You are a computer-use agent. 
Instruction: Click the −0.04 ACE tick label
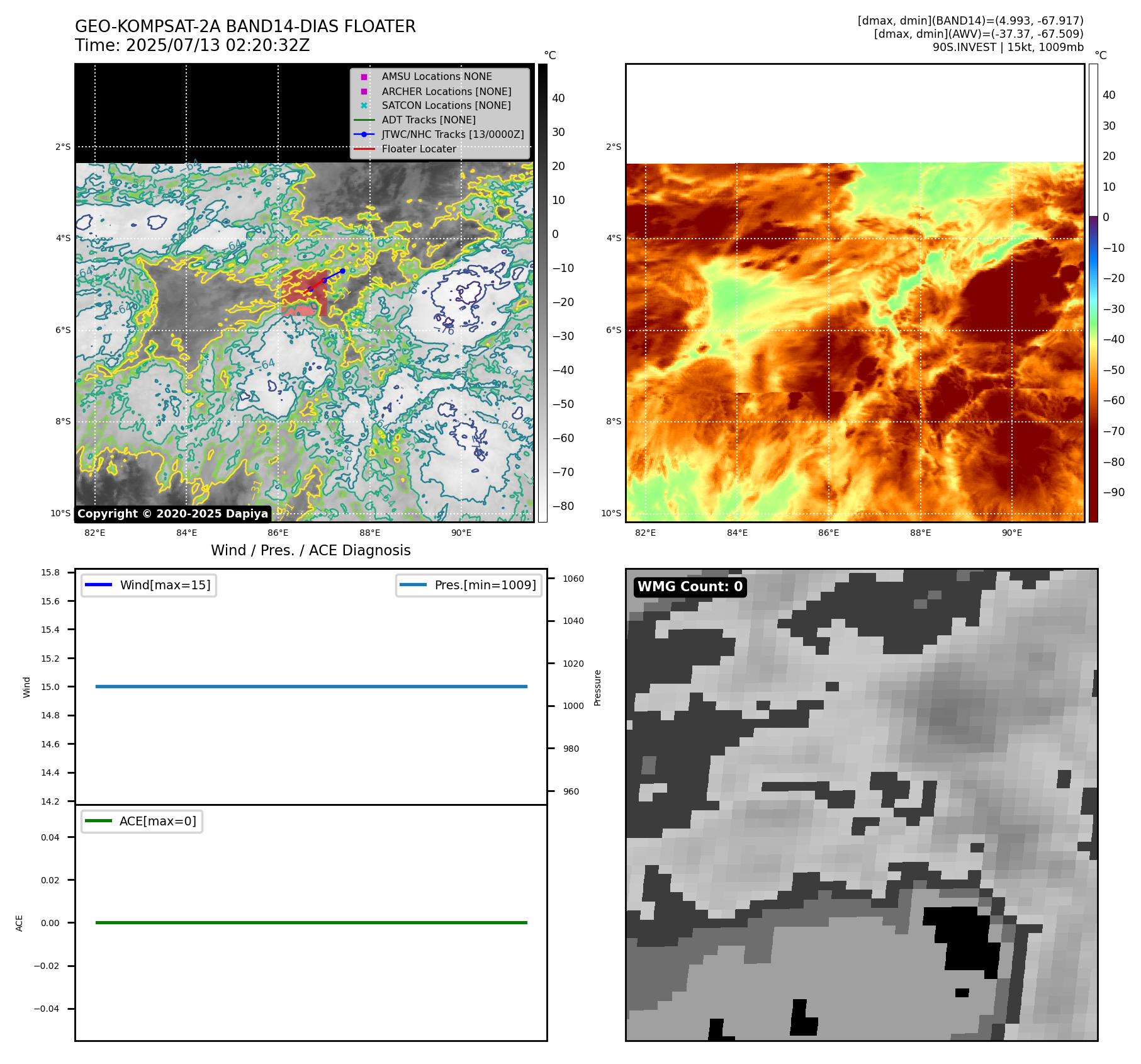pyautogui.click(x=47, y=1009)
